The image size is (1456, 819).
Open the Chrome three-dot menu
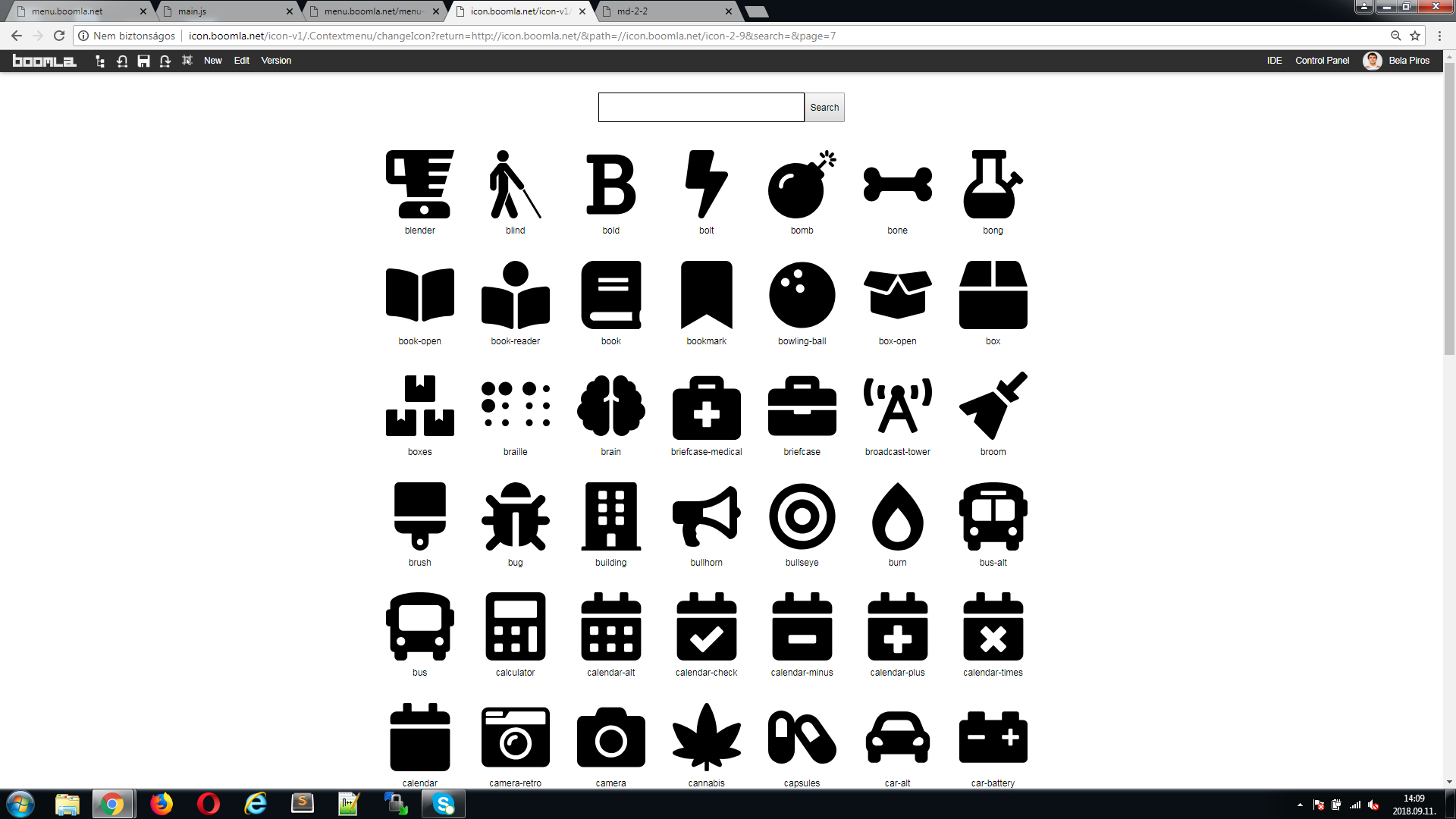(1439, 36)
